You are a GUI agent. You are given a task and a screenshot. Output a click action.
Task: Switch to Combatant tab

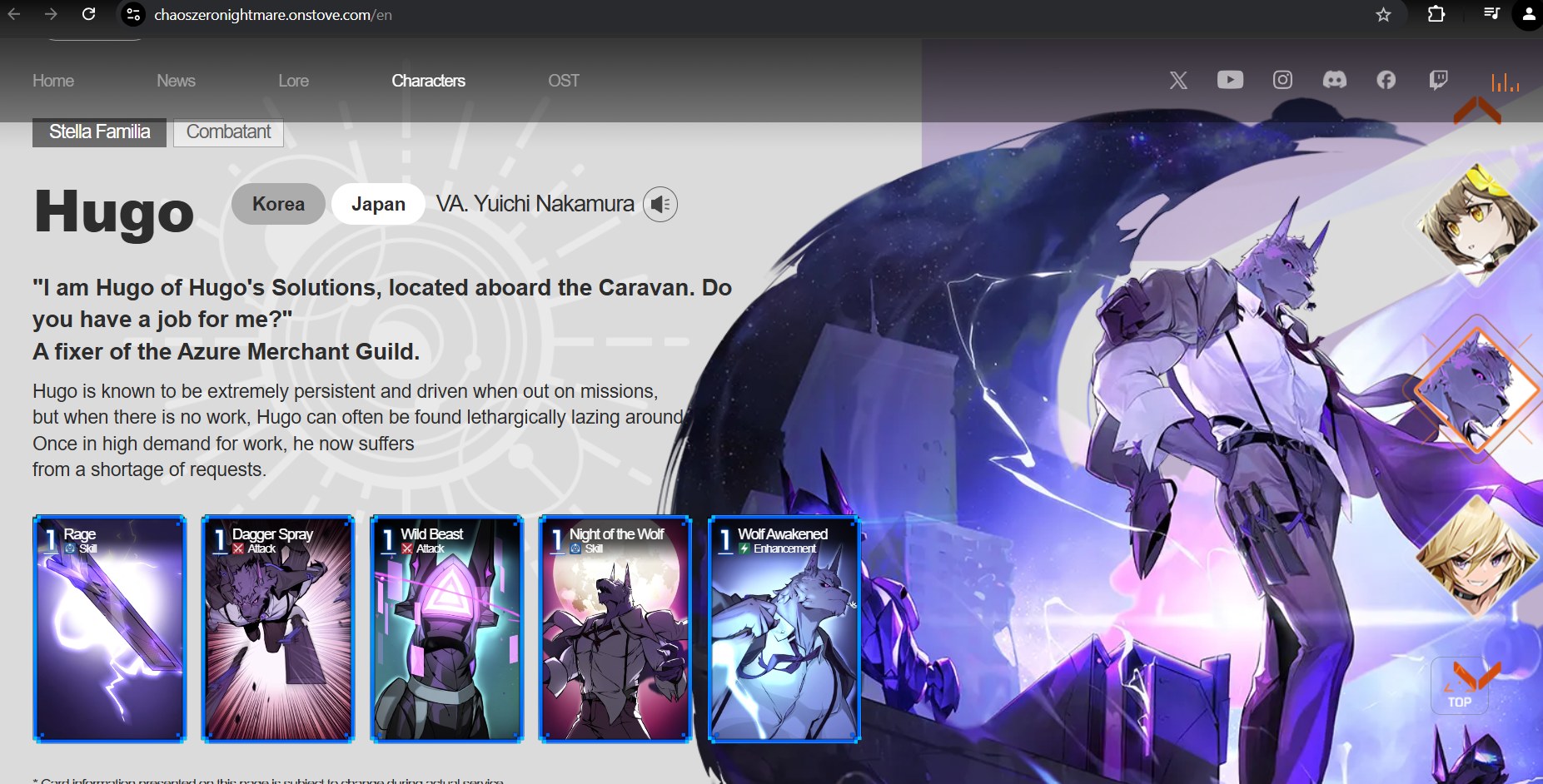coord(228,132)
